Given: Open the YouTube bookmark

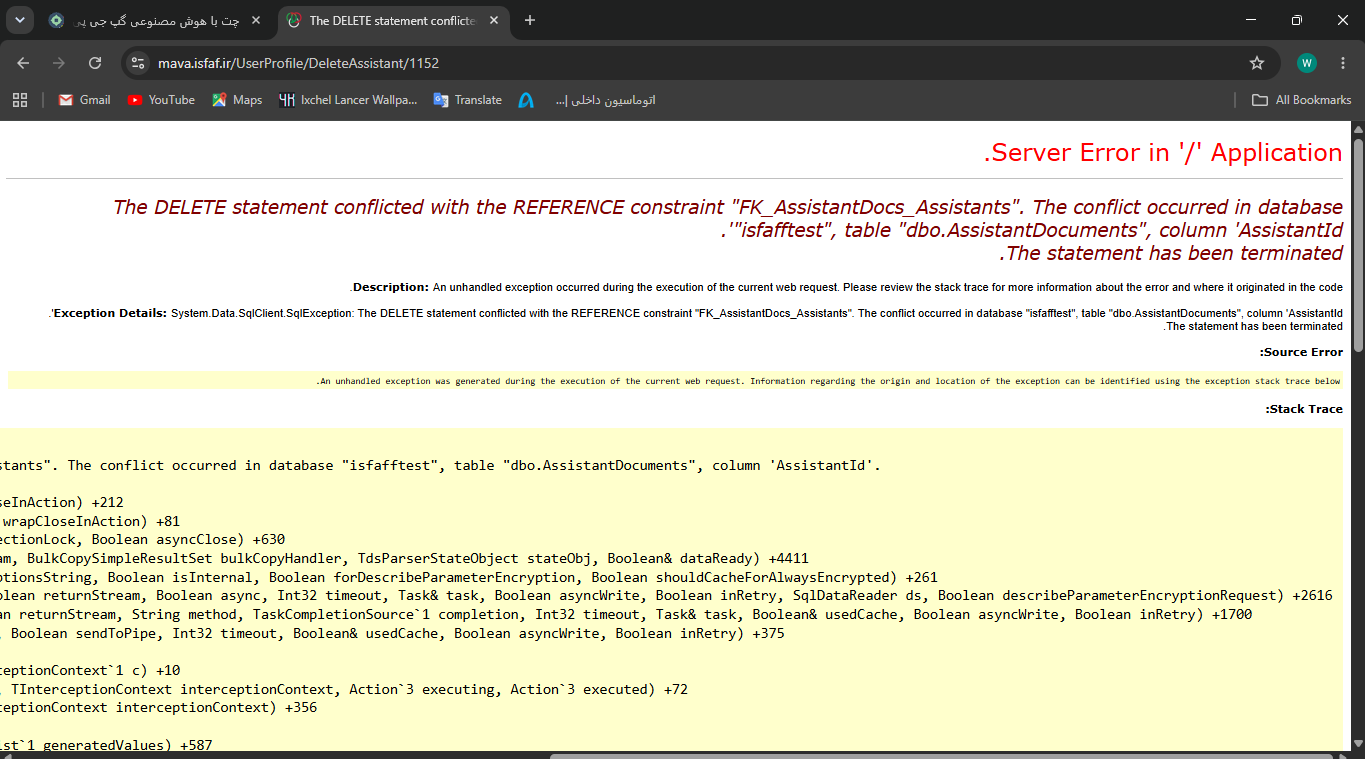Looking at the screenshot, I should (x=161, y=100).
